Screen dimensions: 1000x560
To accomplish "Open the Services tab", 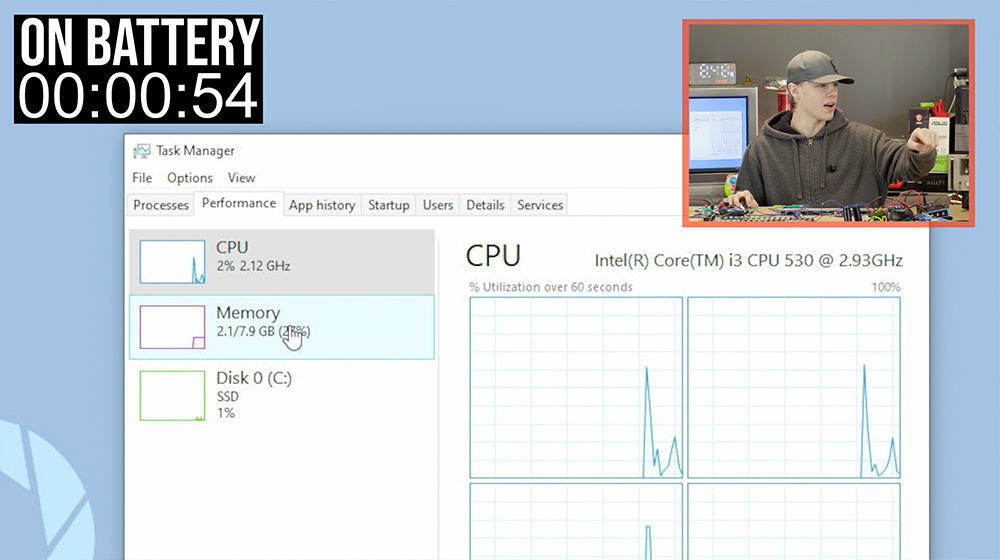I will click(540, 205).
